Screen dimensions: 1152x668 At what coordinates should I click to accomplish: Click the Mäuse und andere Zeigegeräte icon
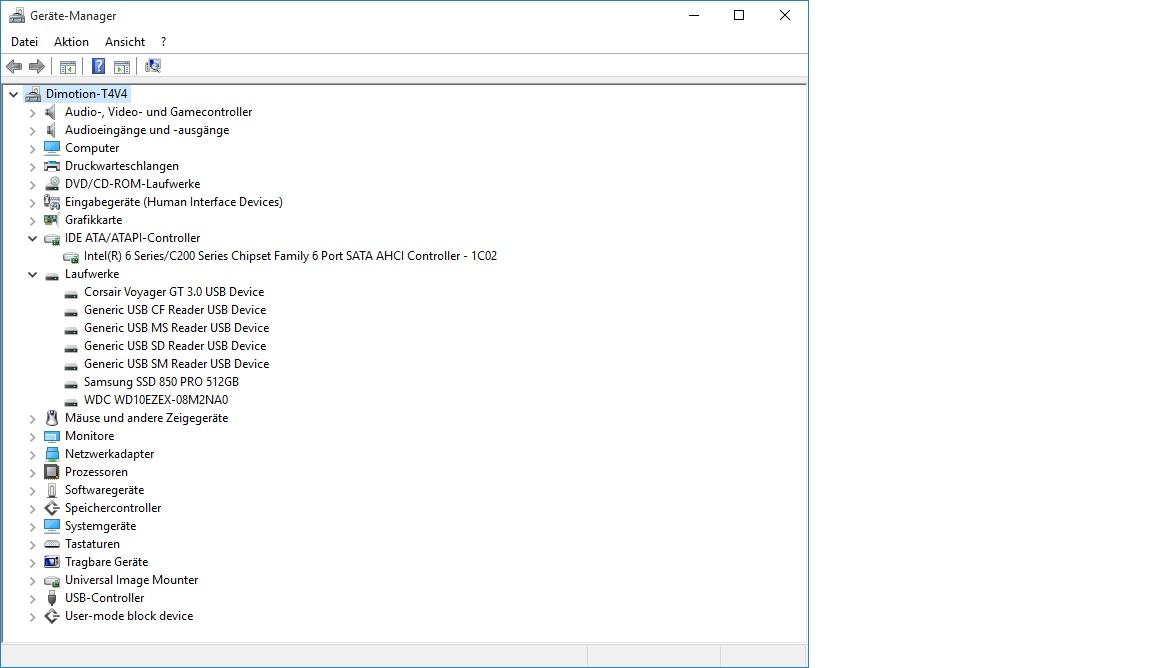[x=51, y=418]
